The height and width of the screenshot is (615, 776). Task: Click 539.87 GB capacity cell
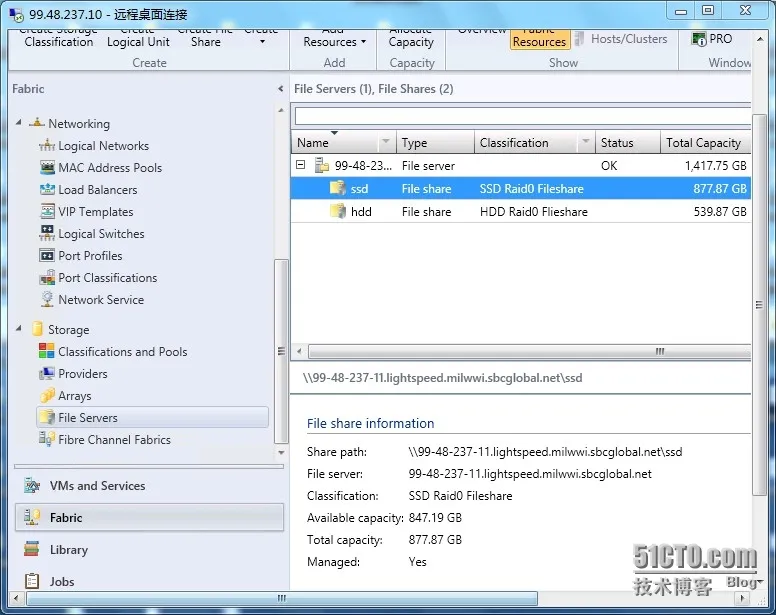[x=720, y=211]
